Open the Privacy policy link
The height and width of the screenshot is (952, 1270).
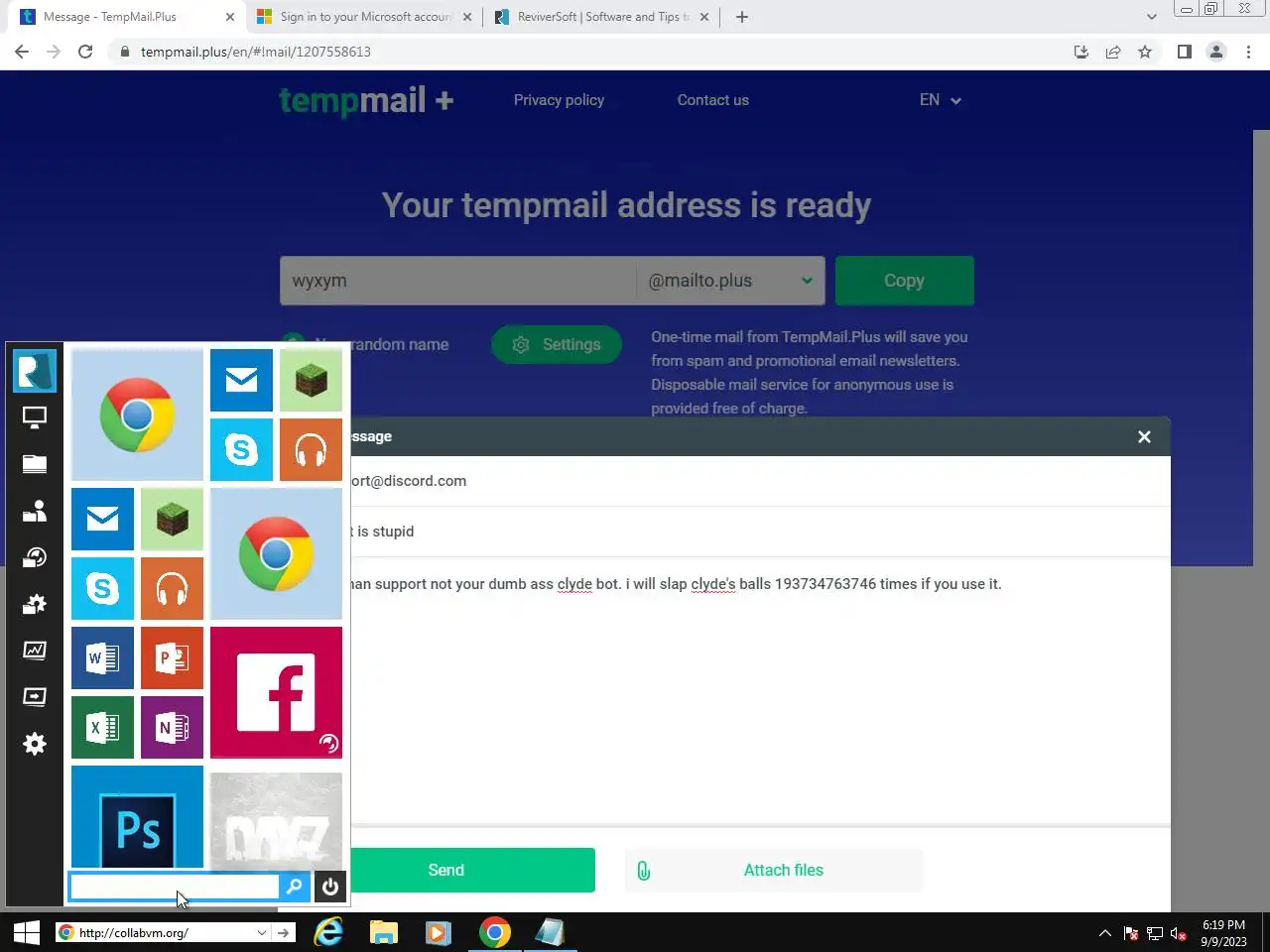click(x=559, y=100)
